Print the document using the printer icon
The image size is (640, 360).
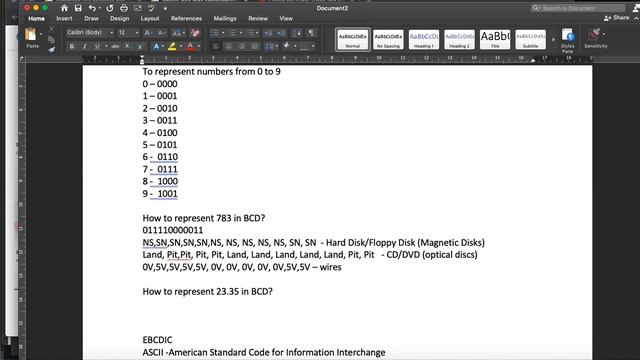point(124,8)
